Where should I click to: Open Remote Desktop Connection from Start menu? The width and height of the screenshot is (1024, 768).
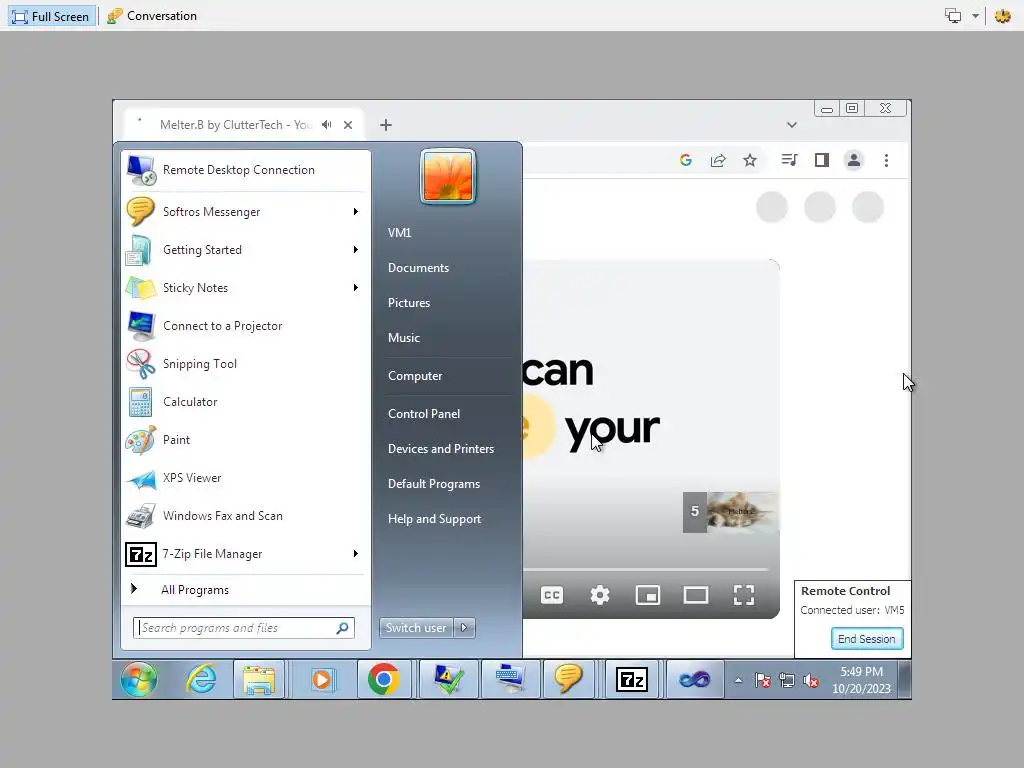[x=246, y=170]
